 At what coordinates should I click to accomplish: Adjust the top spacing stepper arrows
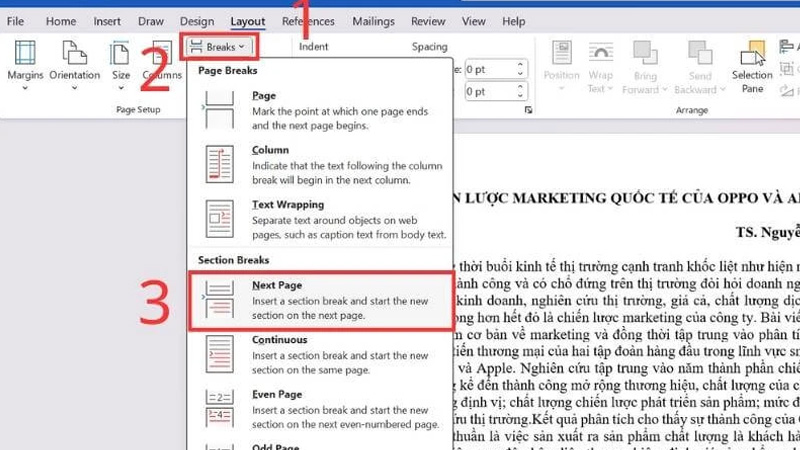pyautogui.click(x=520, y=69)
